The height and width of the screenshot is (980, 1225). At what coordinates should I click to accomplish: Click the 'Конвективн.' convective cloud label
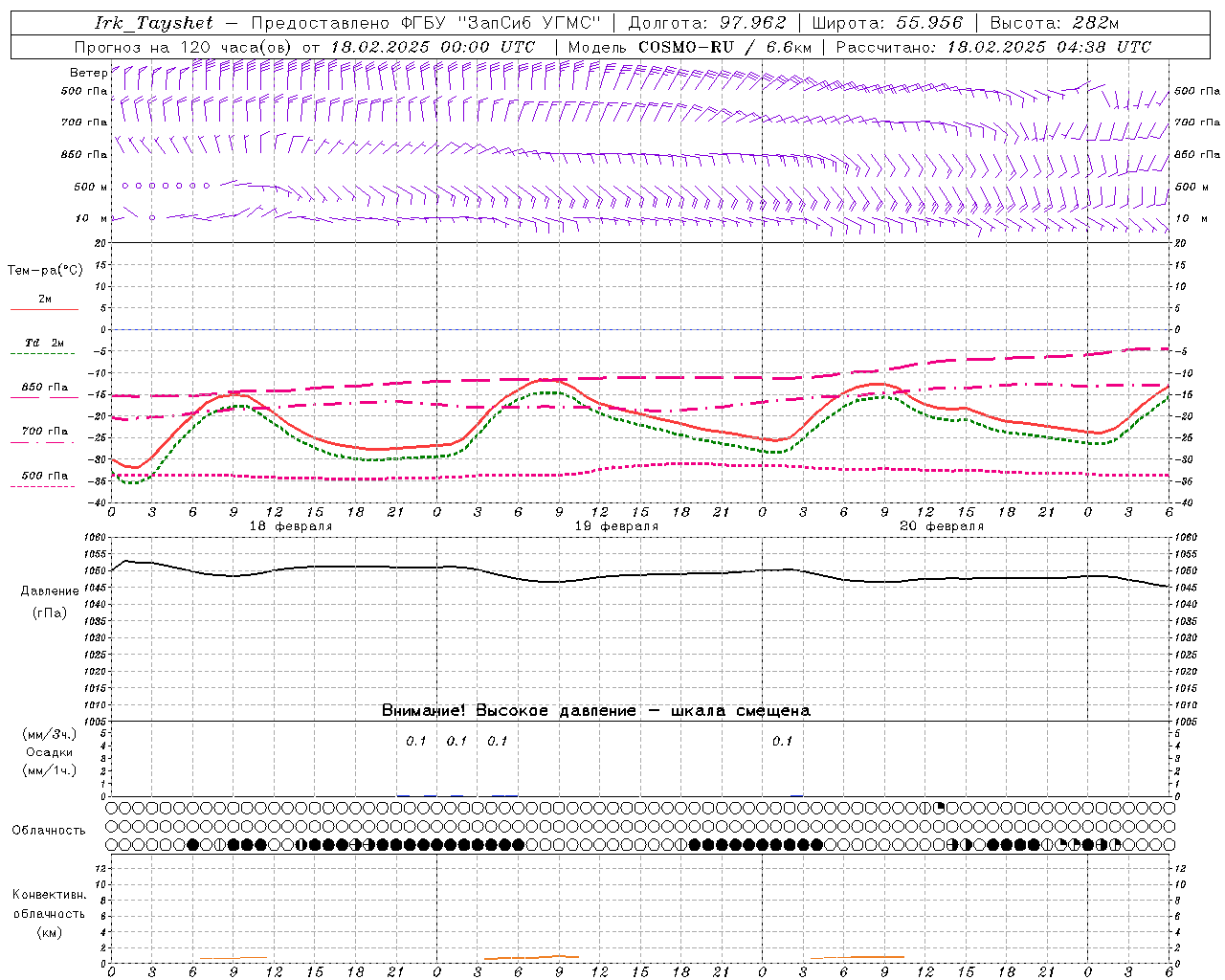(49, 895)
